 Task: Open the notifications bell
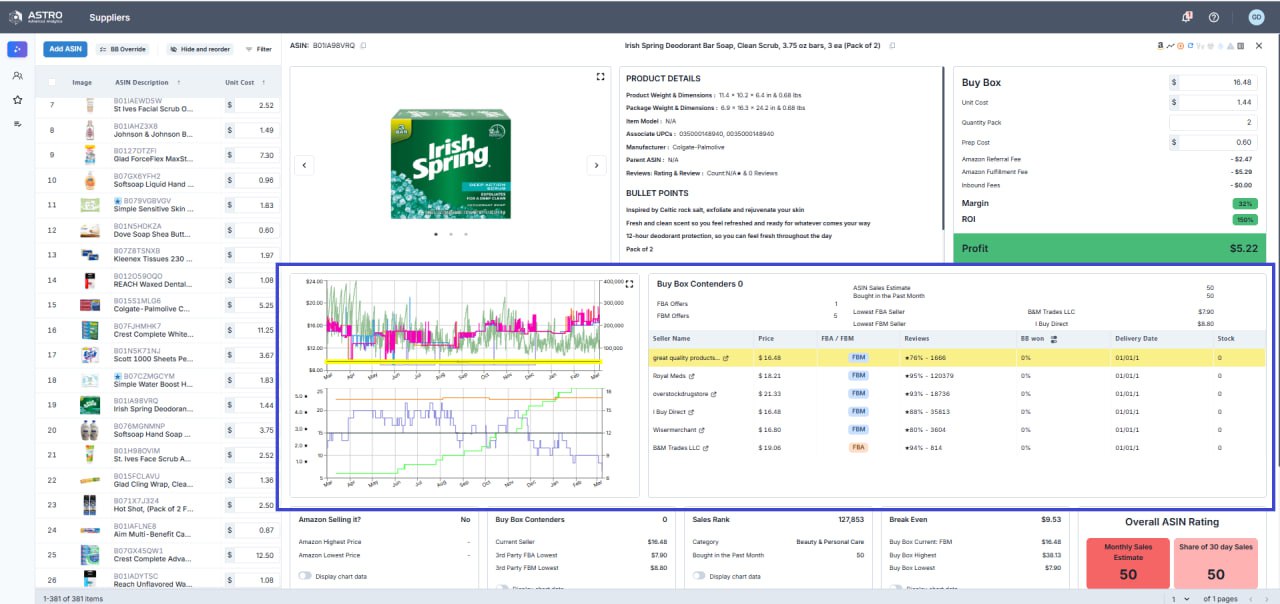click(1186, 16)
